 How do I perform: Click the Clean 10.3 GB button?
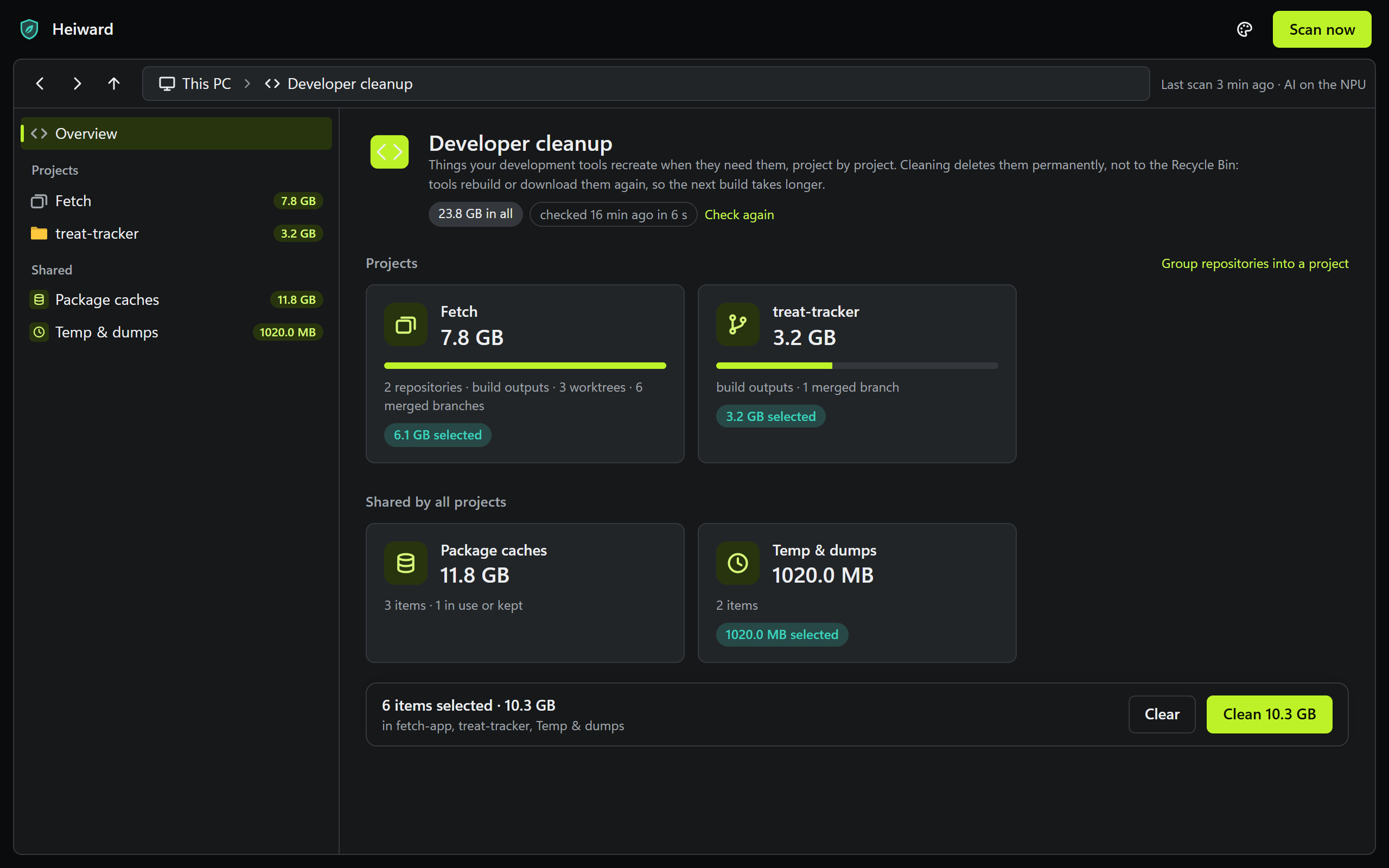click(1269, 714)
